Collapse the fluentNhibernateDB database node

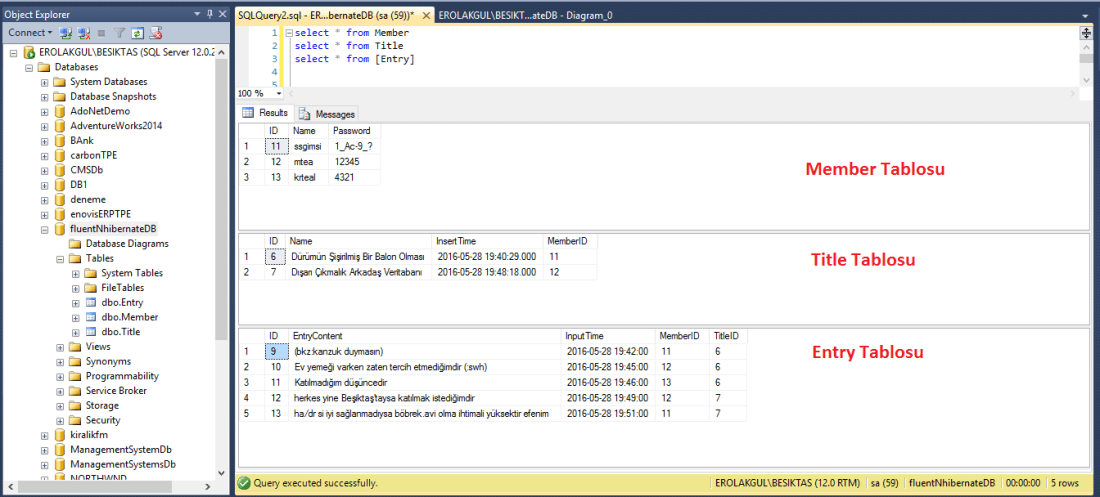[44, 229]
